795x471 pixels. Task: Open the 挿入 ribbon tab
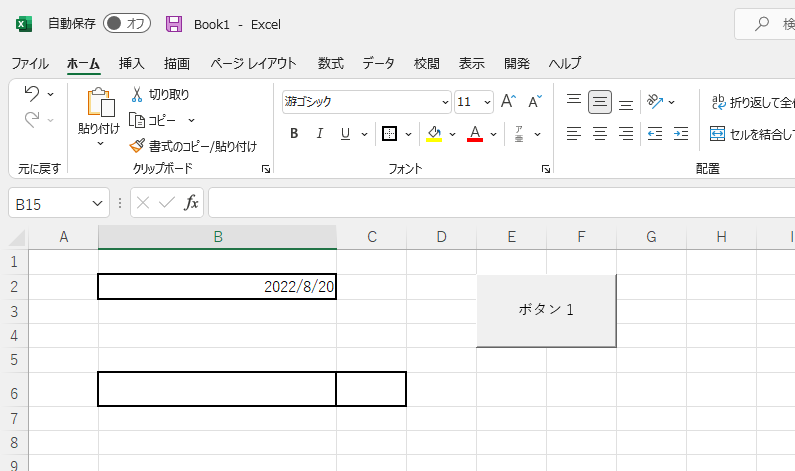(132, 63)
